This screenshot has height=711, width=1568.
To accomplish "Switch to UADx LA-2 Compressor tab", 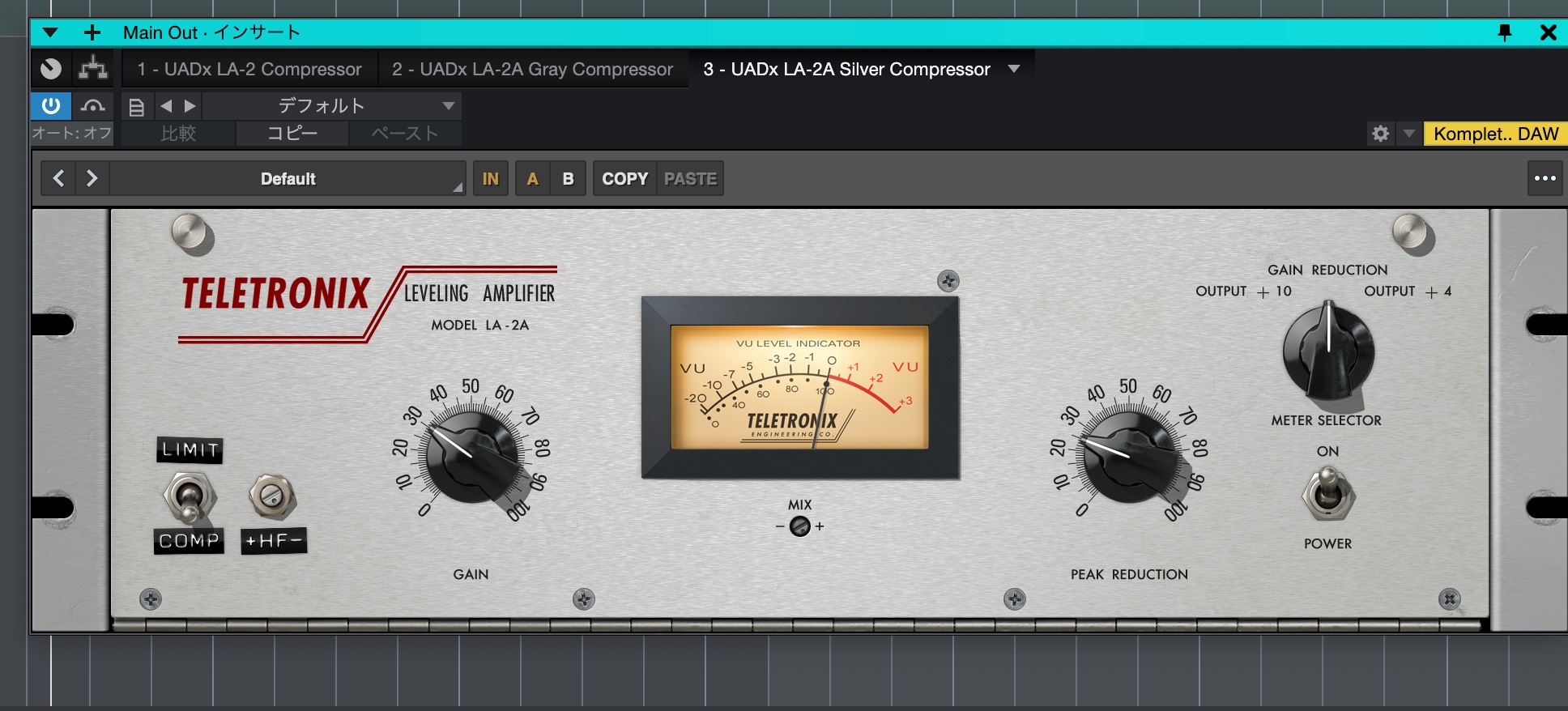I will (249, 70).
